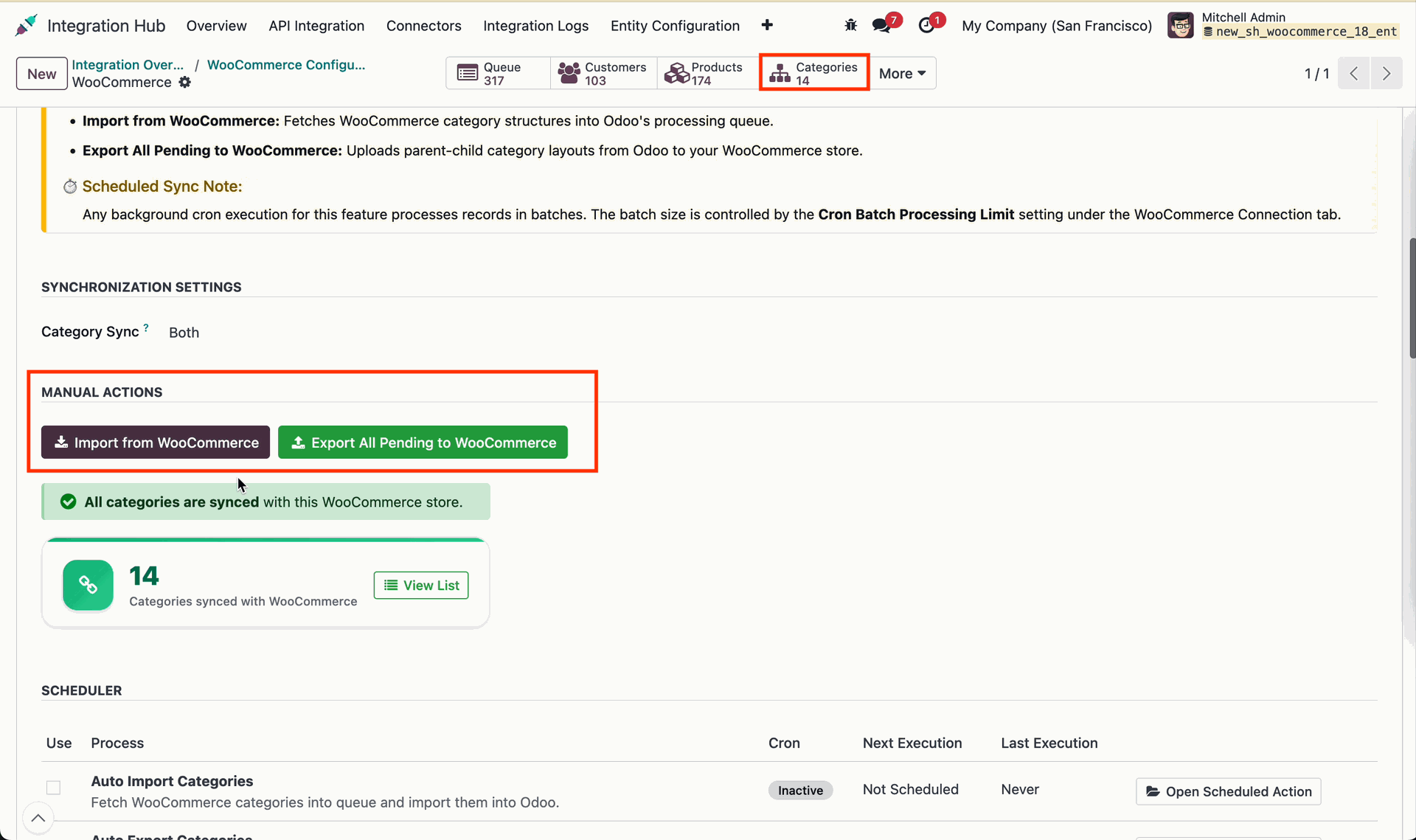Click the Products boxes icon
The image size is (1416, 840).
tap(676, 73)
